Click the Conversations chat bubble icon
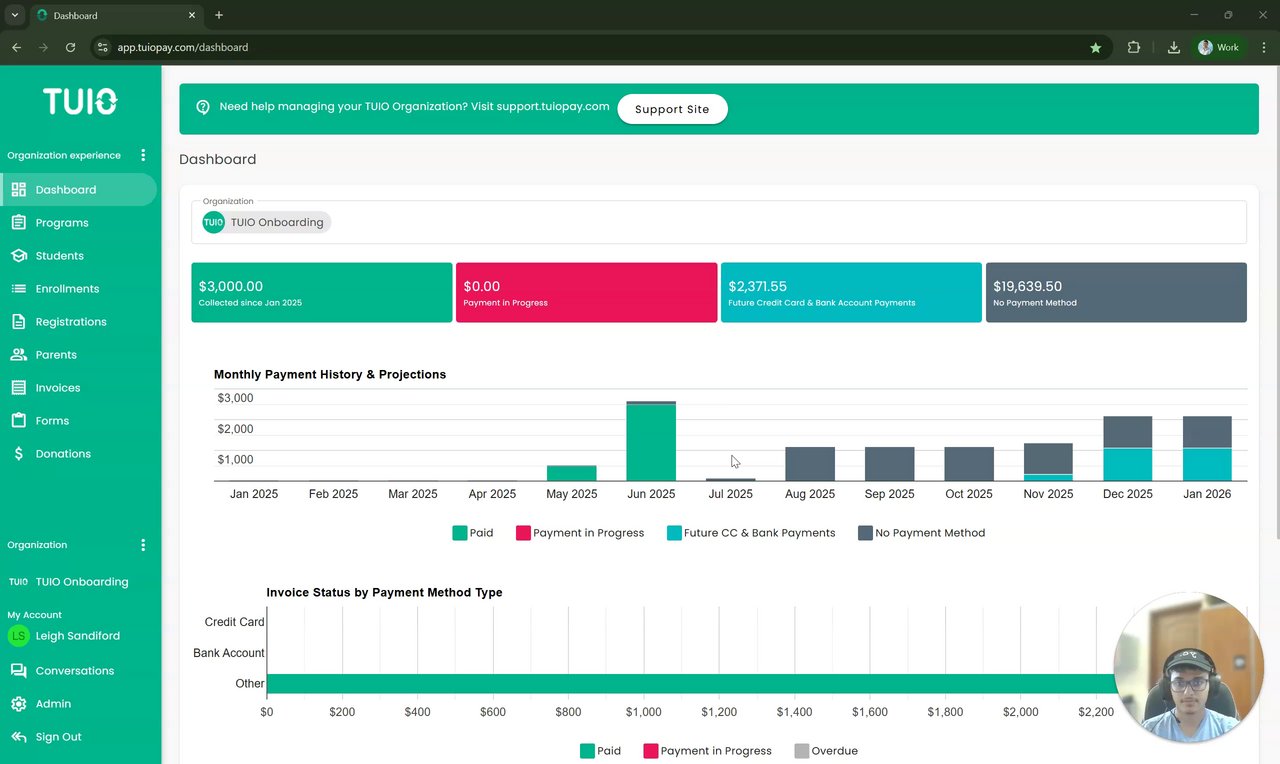Viewport: 1280px width, 764px height. click(18, 671)
